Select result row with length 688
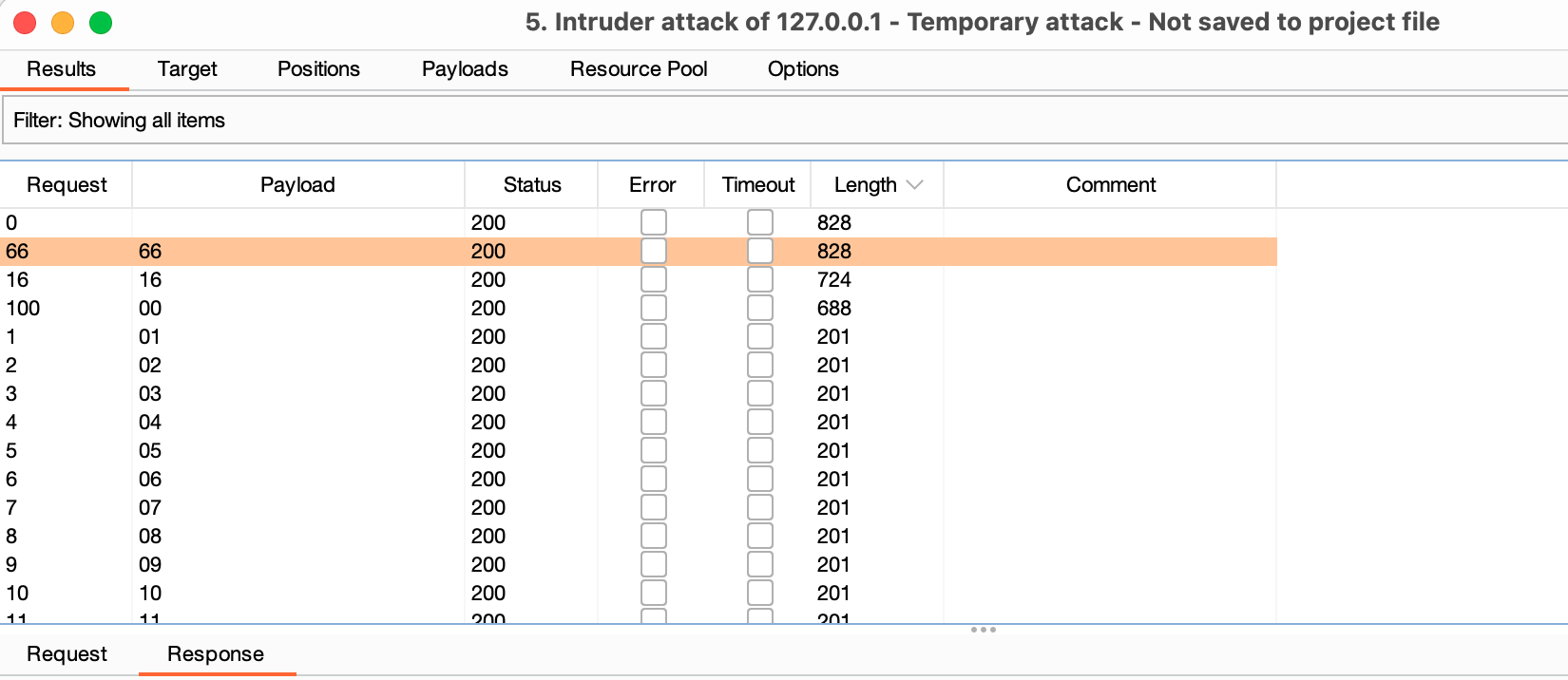Viewport: 1568px width, 680px height. click(638, 308)
